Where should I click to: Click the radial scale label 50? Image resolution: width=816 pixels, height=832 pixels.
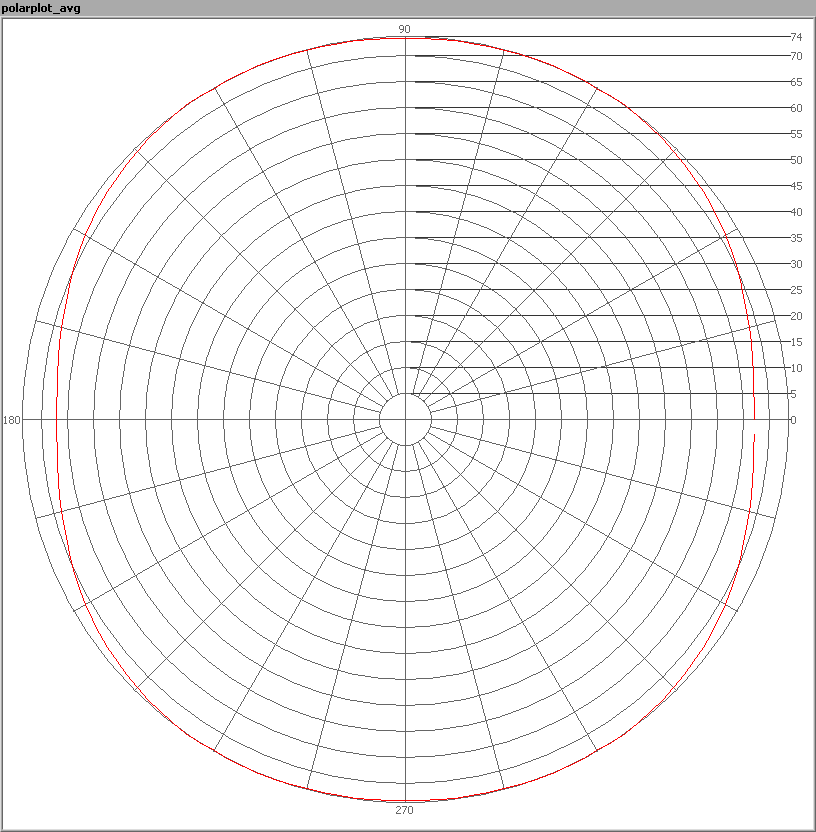[796, 160]
